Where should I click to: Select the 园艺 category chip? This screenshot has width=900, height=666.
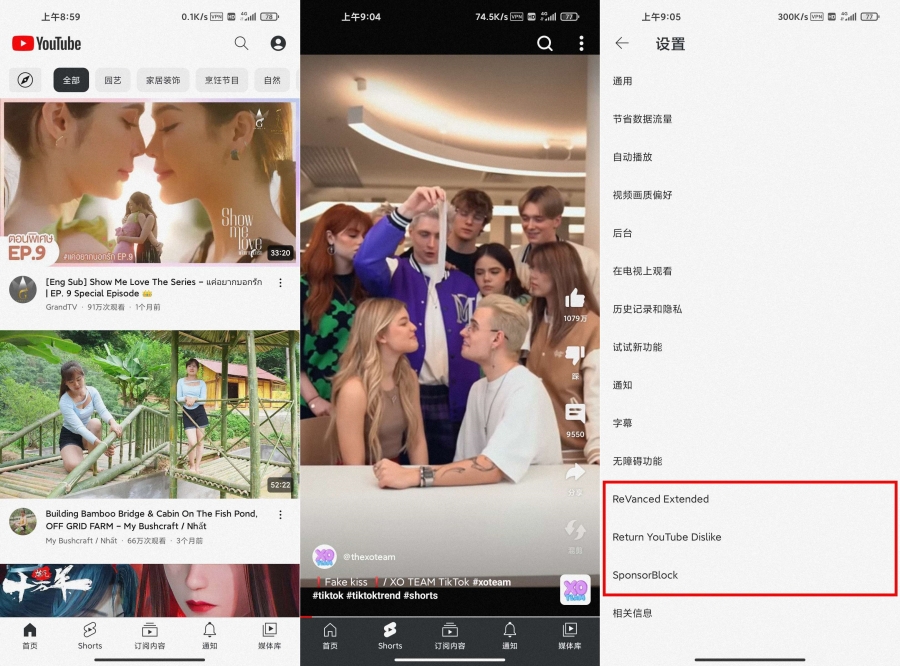point(113,80)
